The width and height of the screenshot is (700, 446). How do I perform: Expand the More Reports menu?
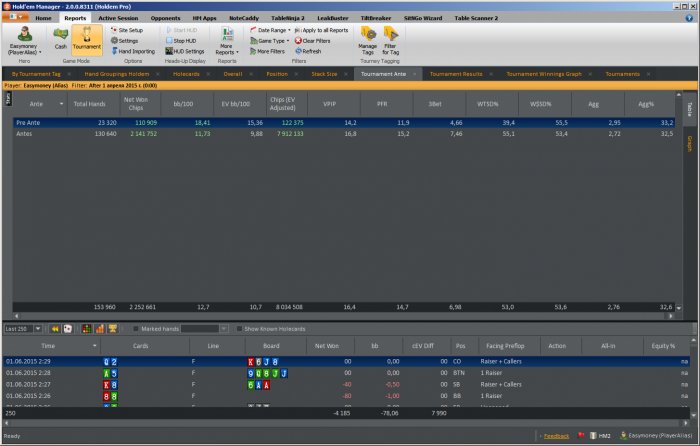point(227,41)
